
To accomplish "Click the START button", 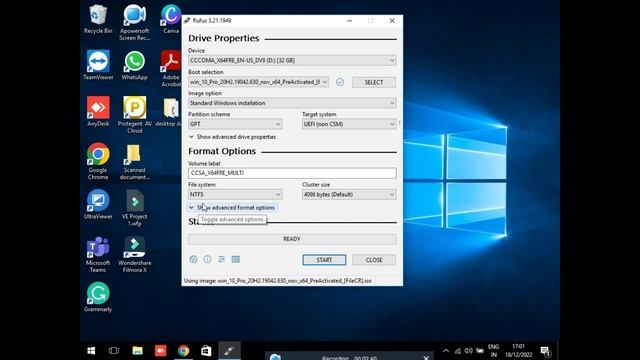I will click(324, 260).
